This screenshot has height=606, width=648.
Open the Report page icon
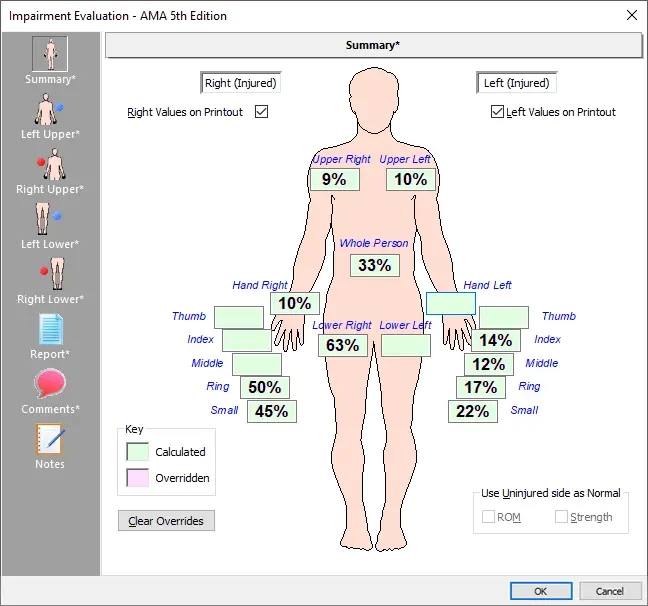[50, 329]
